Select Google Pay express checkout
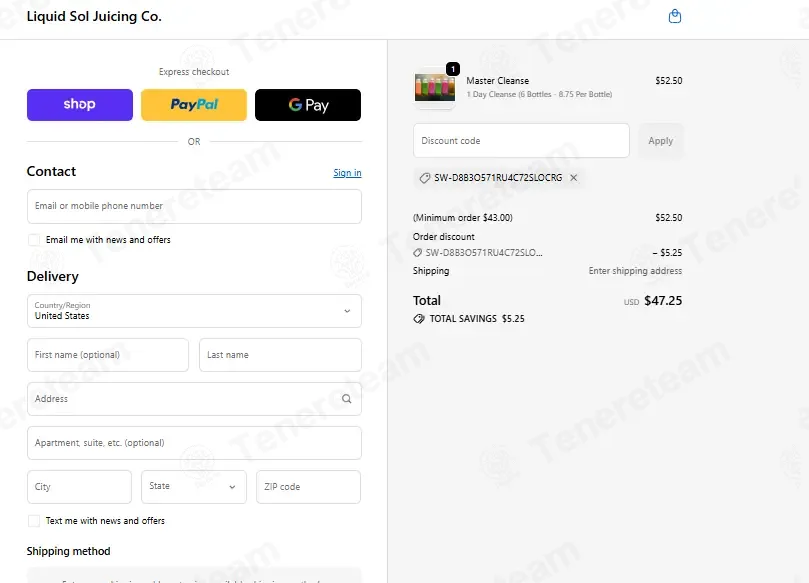This screenshot has height=583, width=809. 308,105
